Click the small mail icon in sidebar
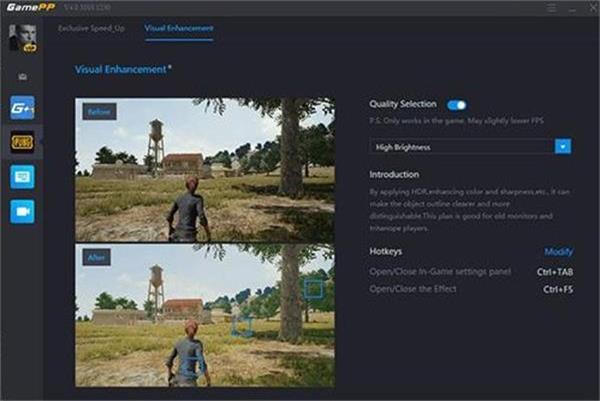 tap(23, 77)
